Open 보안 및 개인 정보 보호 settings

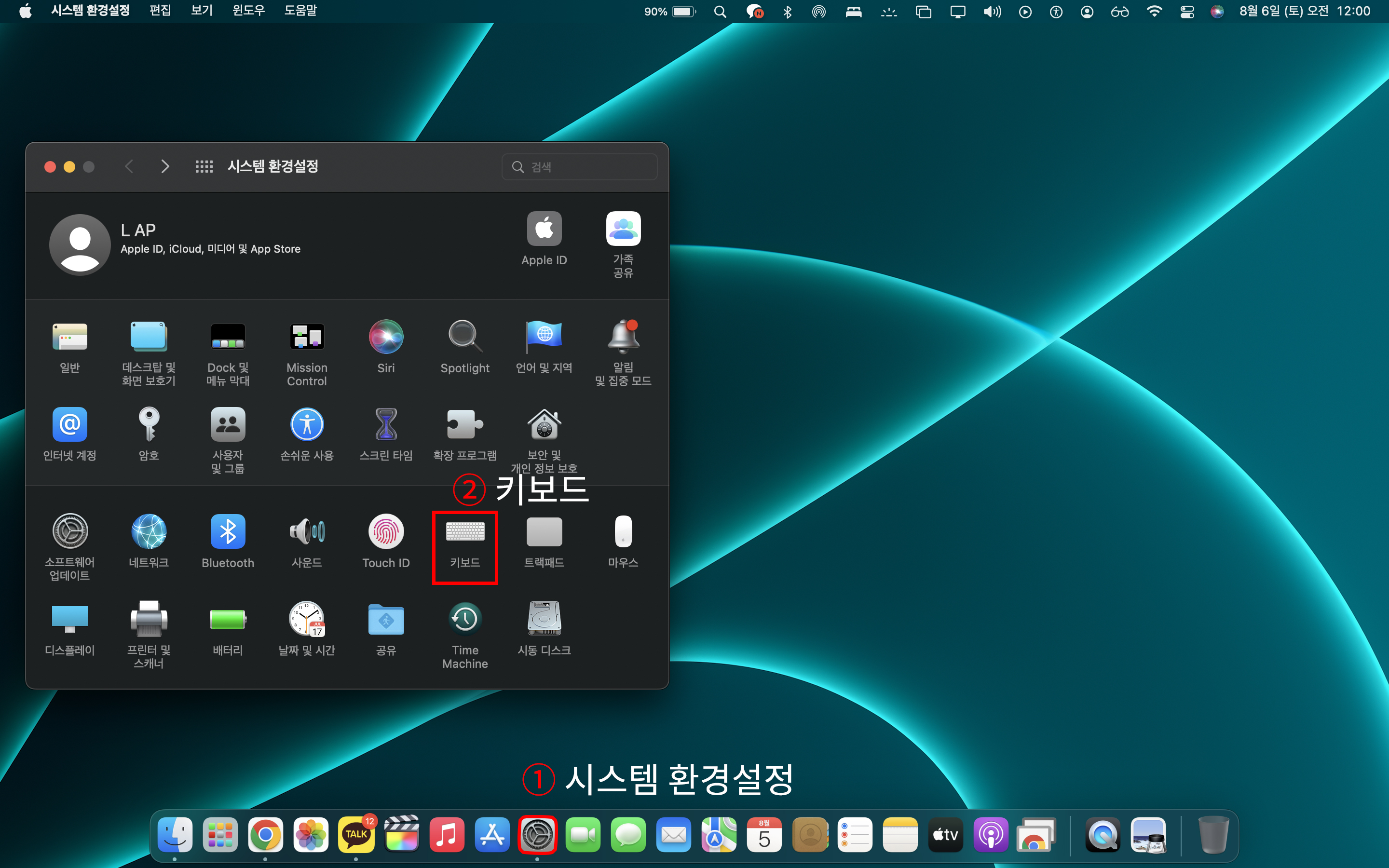(x=544, y=425)
